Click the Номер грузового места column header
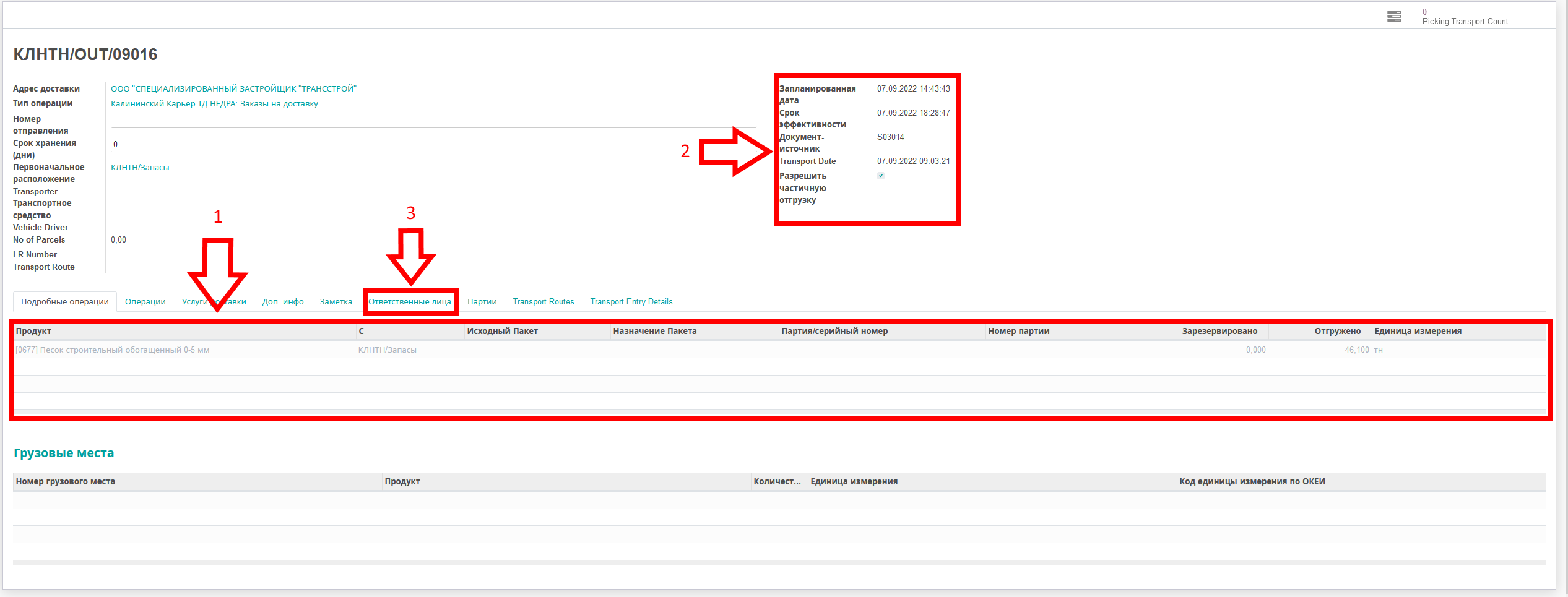Viewport: 1568px width, 597px height. (66, 482)
